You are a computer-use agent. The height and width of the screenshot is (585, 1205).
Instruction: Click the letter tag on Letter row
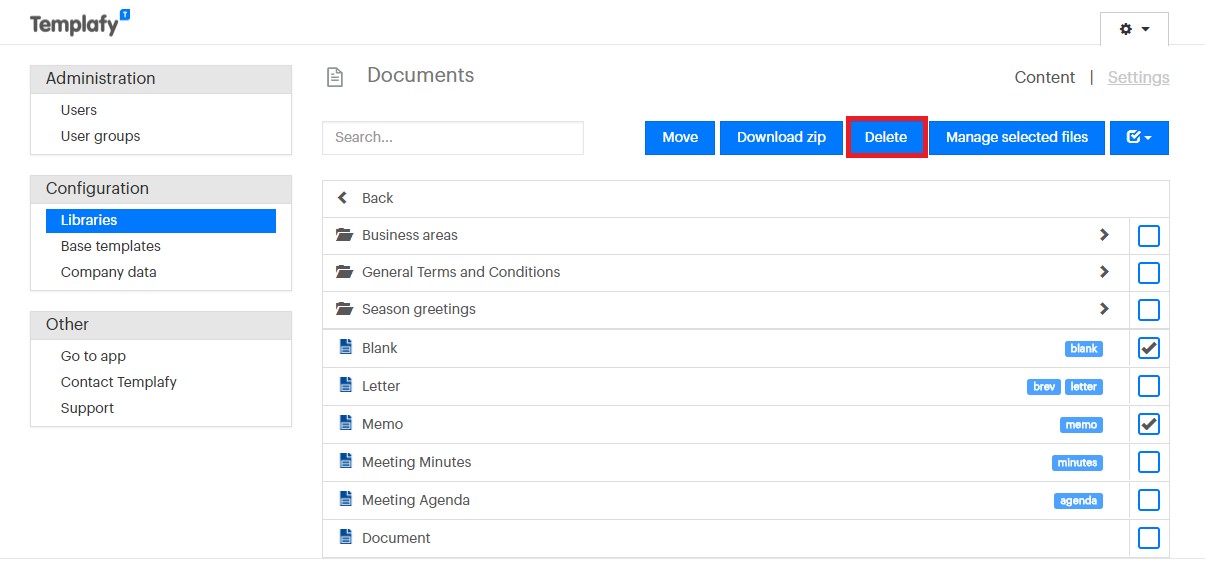1084,387
